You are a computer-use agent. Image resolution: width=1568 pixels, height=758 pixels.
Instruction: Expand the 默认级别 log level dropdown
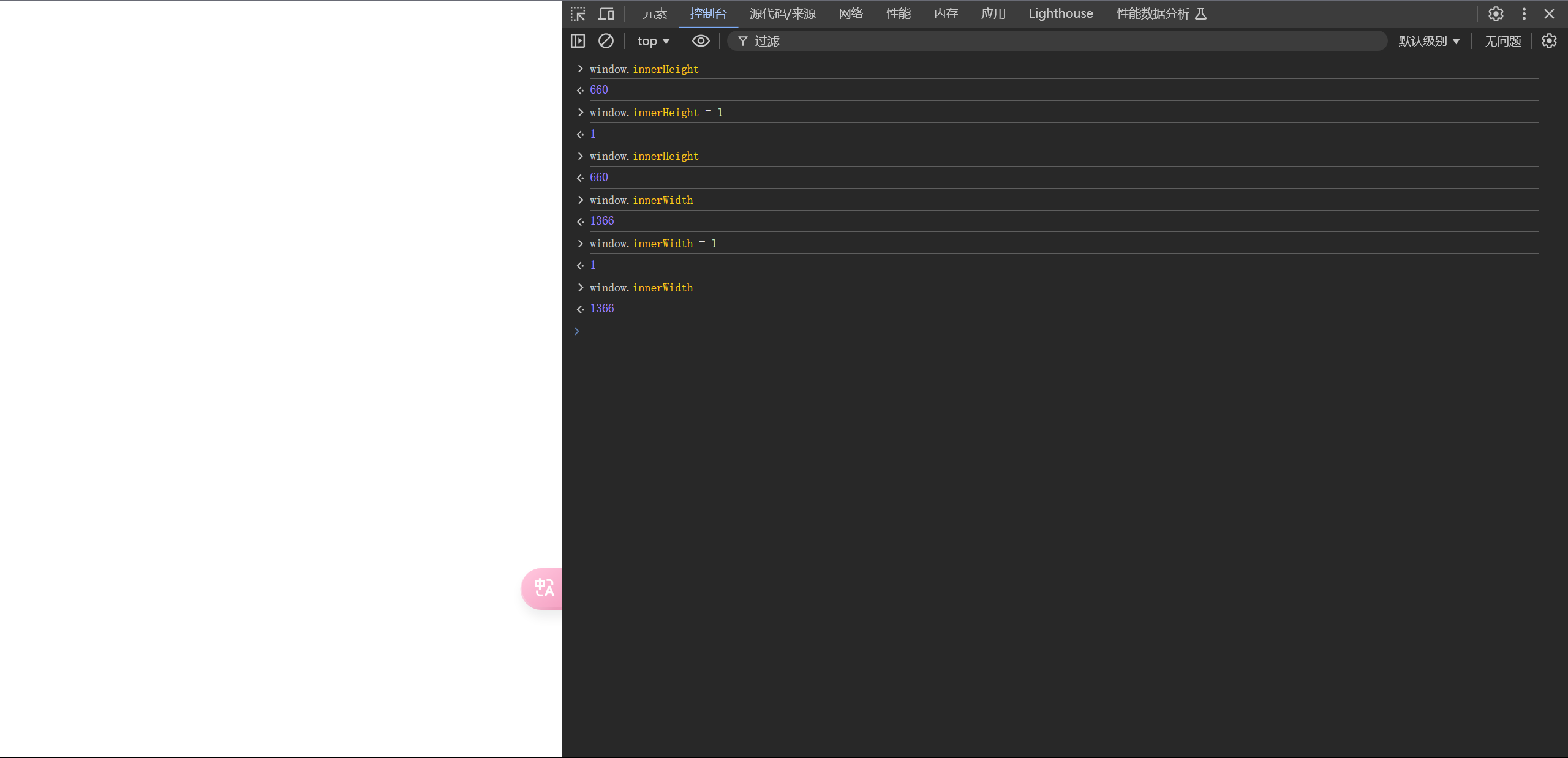1428,41
